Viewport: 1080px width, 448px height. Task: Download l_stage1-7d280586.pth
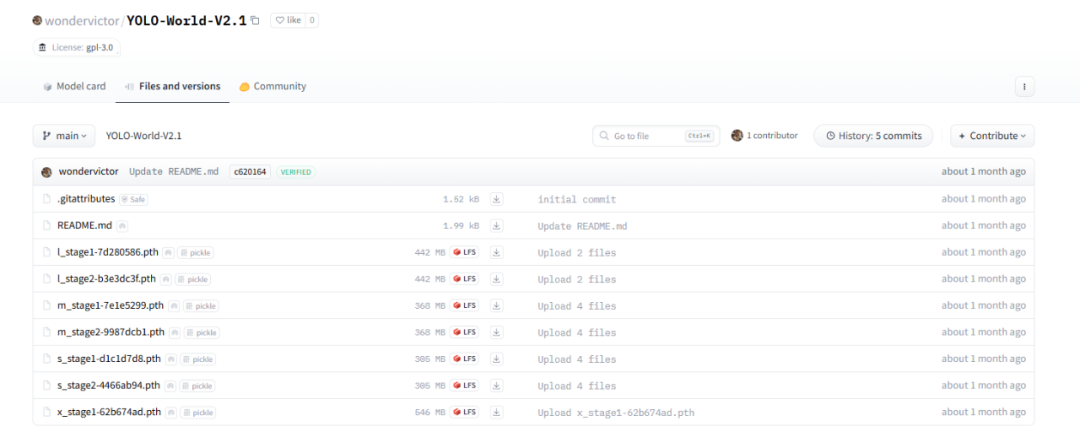tap(497, 252)
